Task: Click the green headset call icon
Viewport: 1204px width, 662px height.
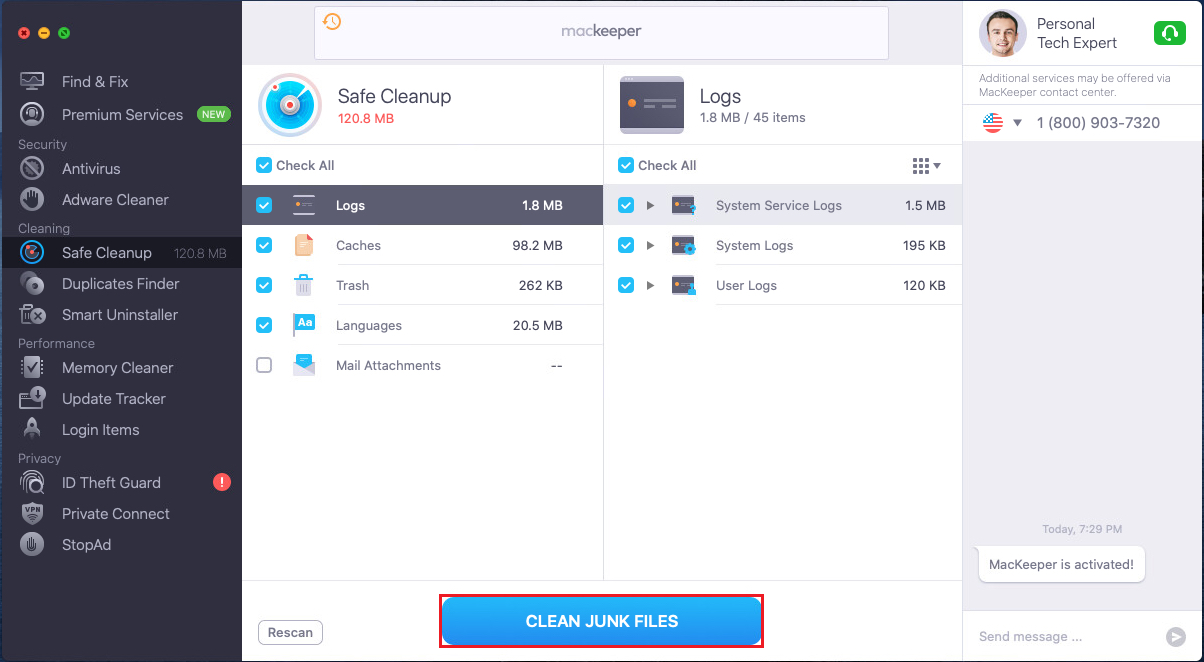Action: [x=1169, y=33]
